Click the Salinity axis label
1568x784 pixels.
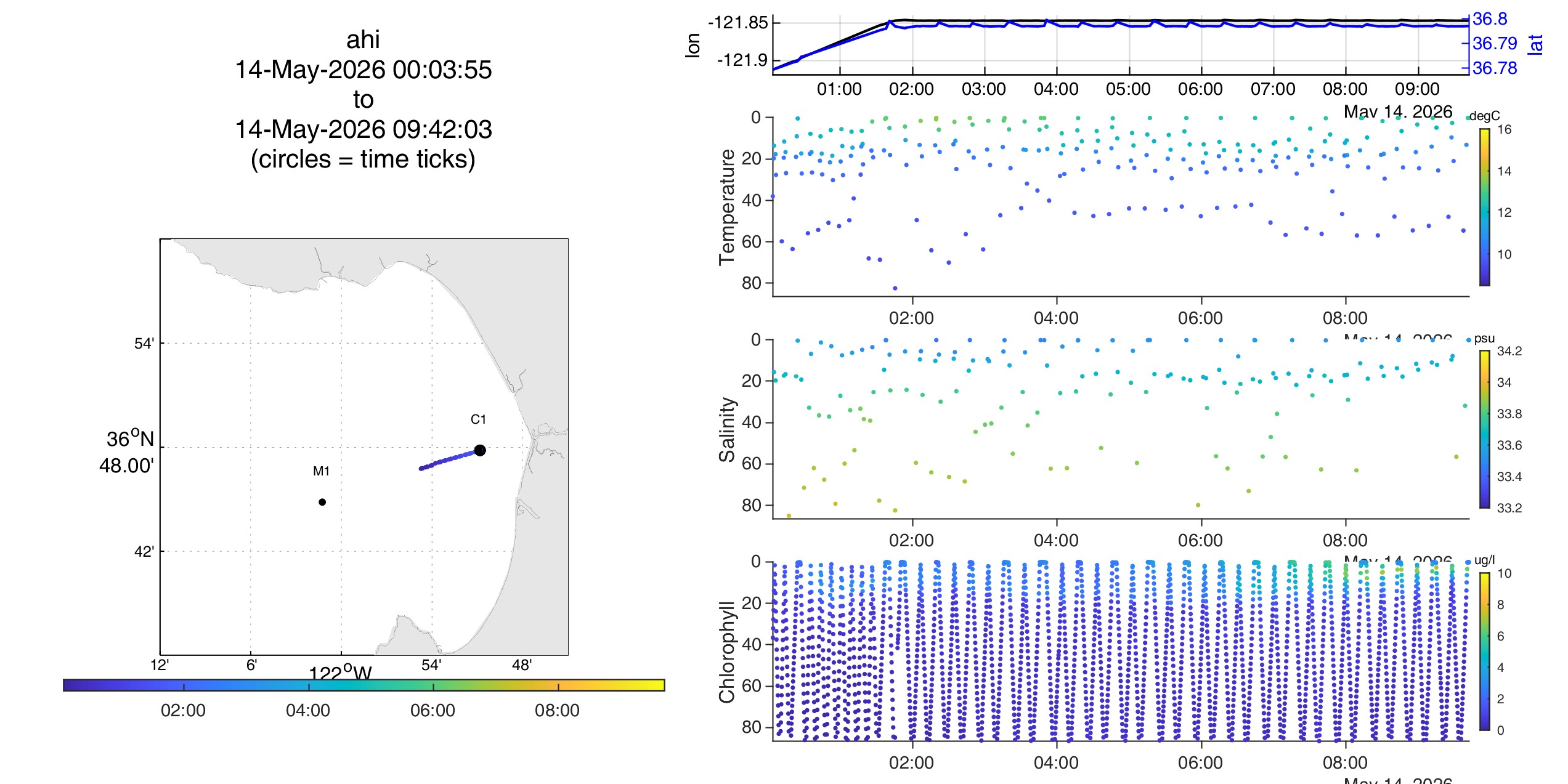pyautogui.click(x=727, y=429)
